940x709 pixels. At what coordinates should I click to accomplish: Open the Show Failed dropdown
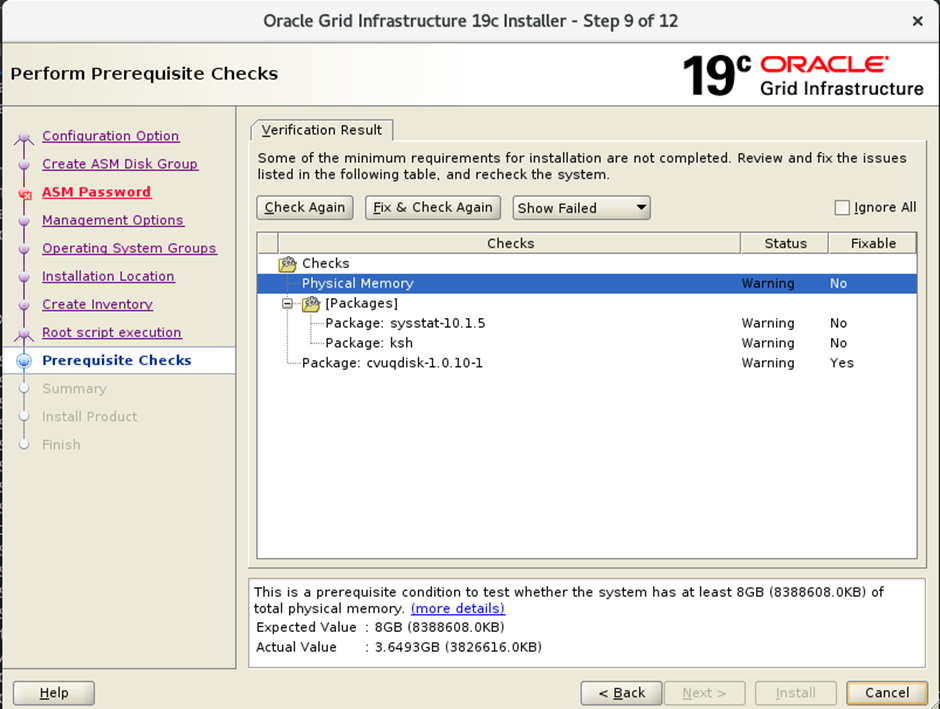581,208
